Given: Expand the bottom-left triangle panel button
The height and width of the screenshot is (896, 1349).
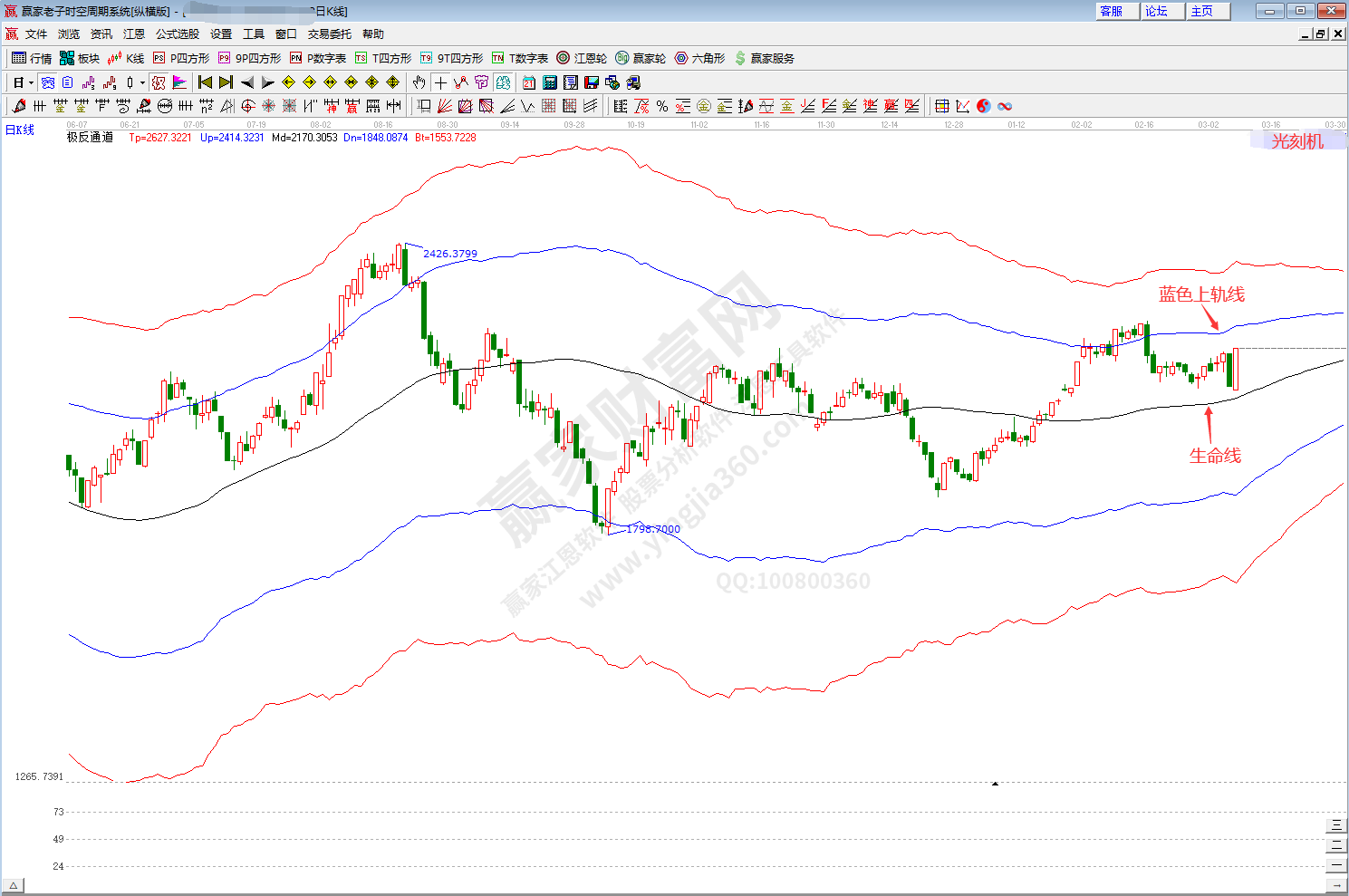Looking at the screenshot, I should [x=13, y=885].
